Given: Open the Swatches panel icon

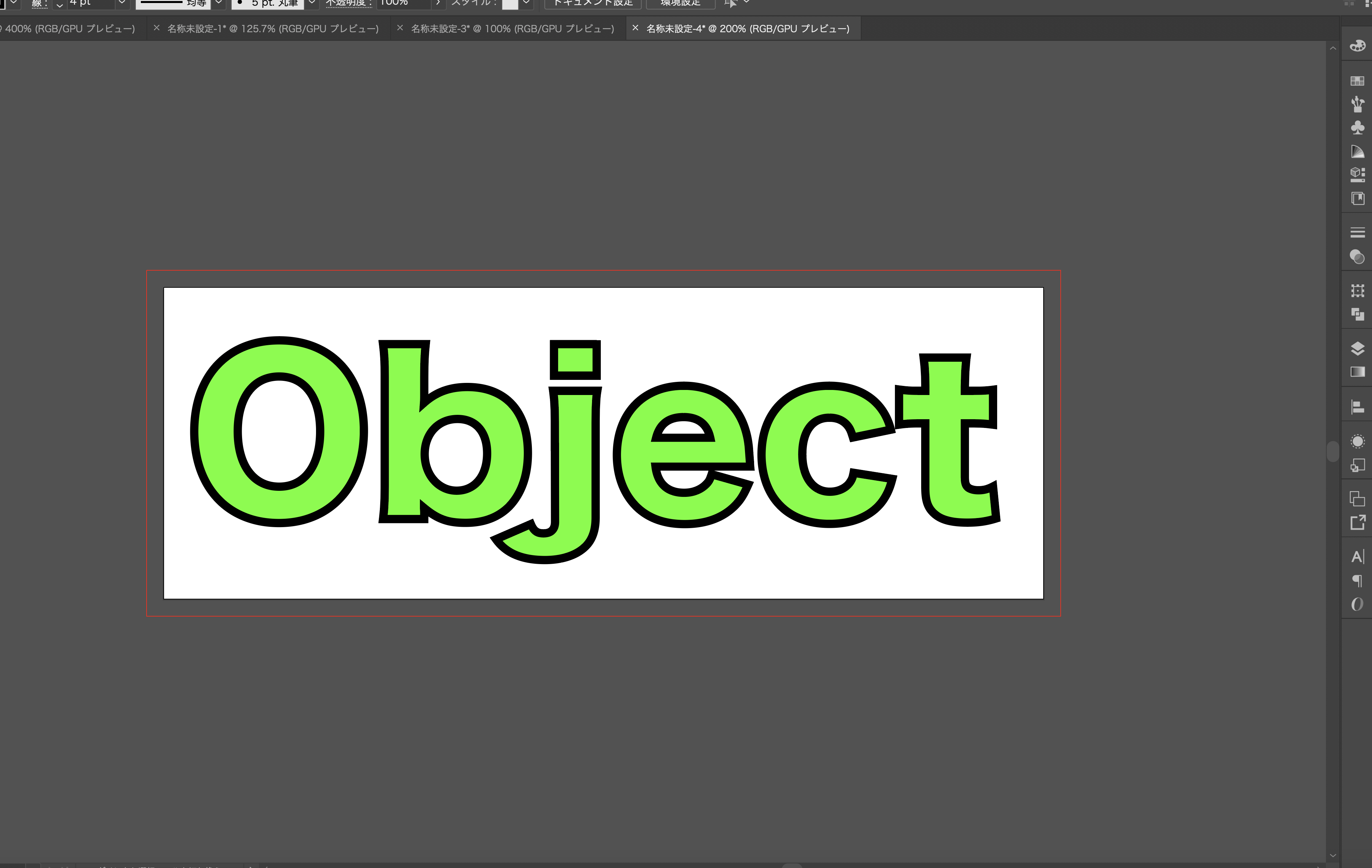Looking at the screenshot, I should 1357,81.
